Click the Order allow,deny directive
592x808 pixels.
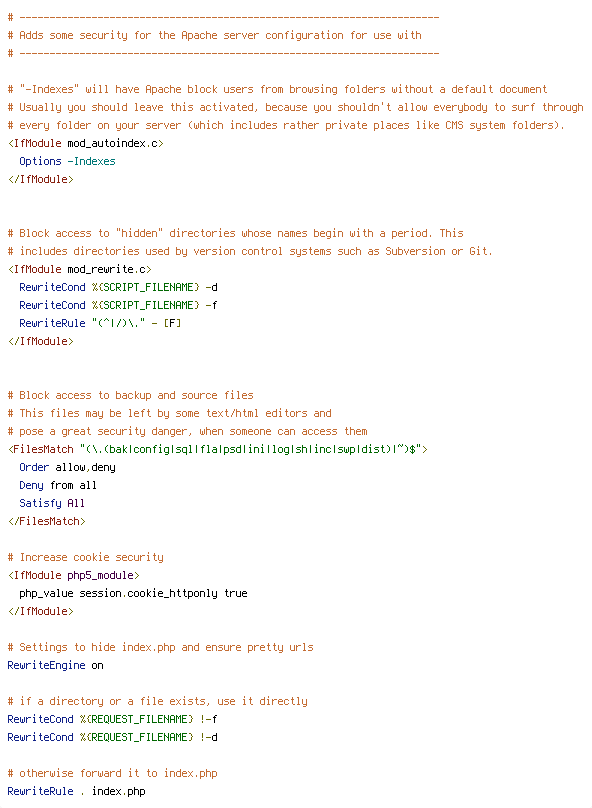point(67,467)
